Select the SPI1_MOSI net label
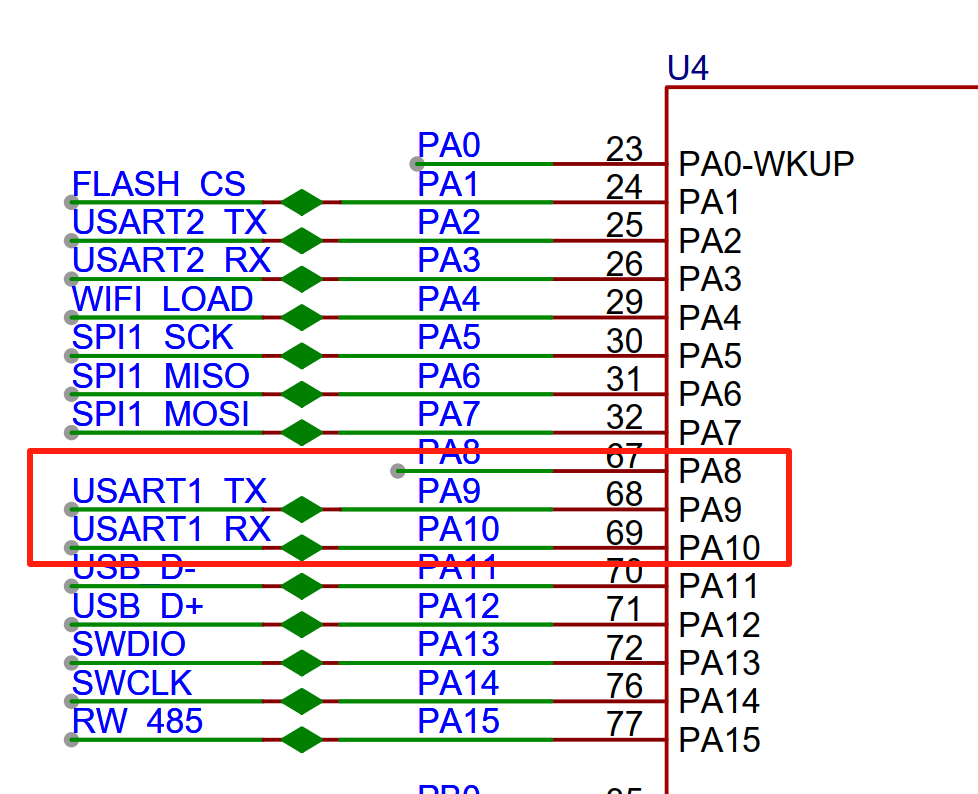Image resolution: width=978 pixels, height=794 pixels. tap(160, 414)
